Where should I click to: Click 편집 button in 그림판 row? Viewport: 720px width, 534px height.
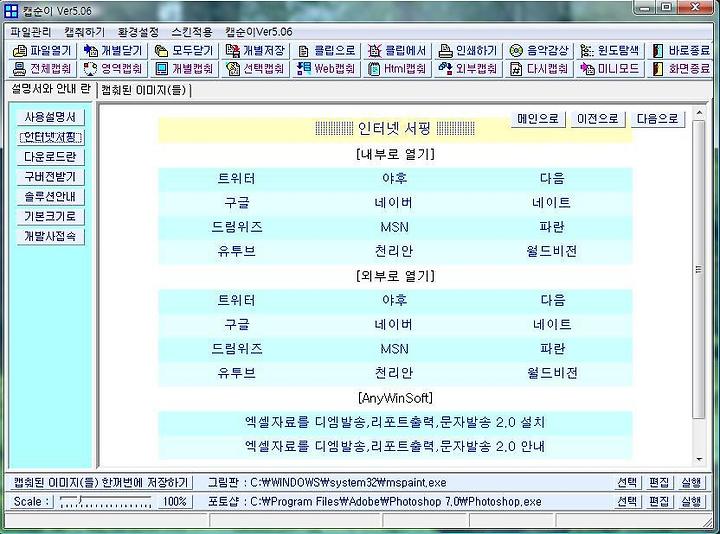tap(659, 483)
